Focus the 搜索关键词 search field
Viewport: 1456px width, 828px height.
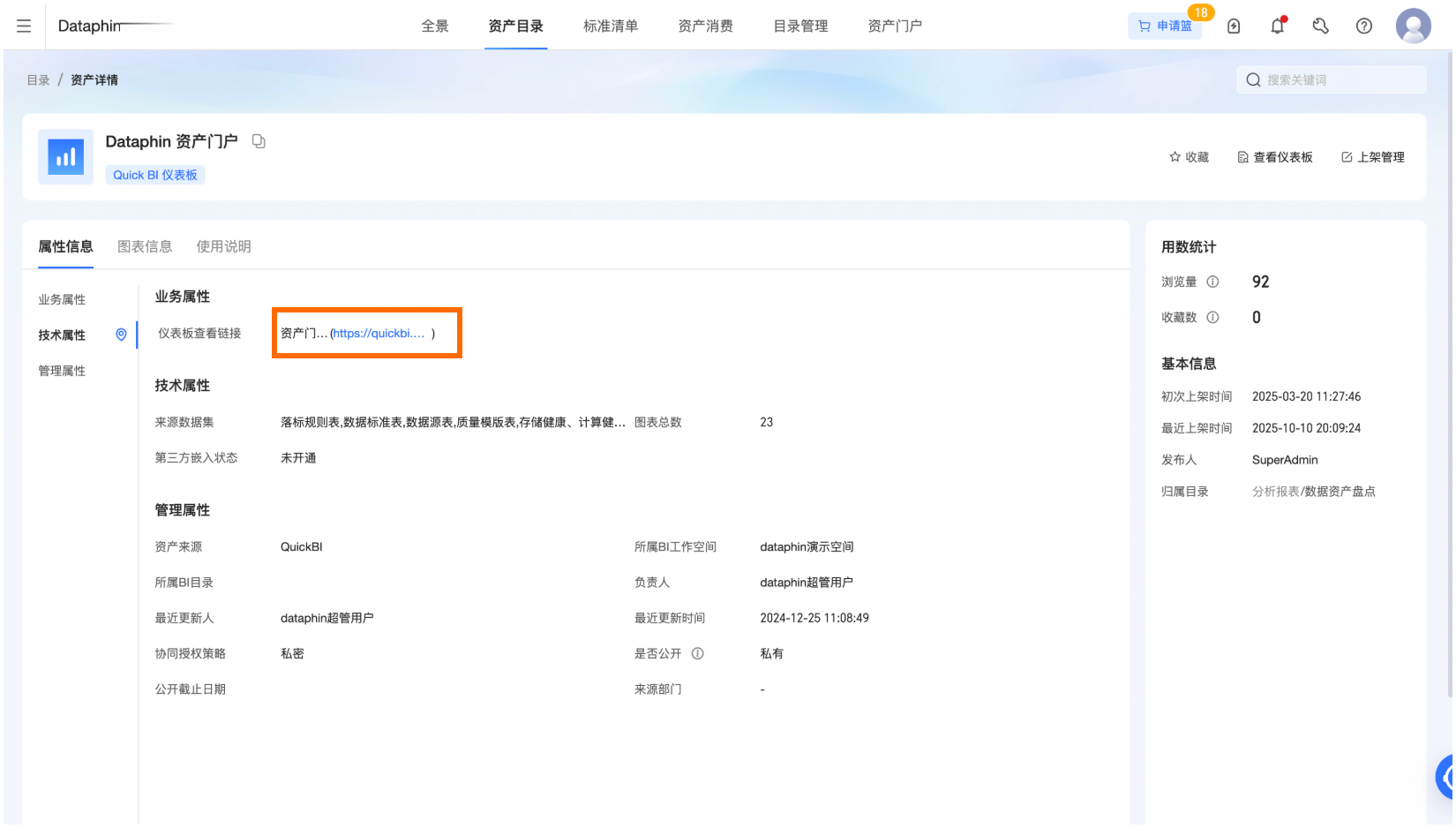(x=1331, y=80)
